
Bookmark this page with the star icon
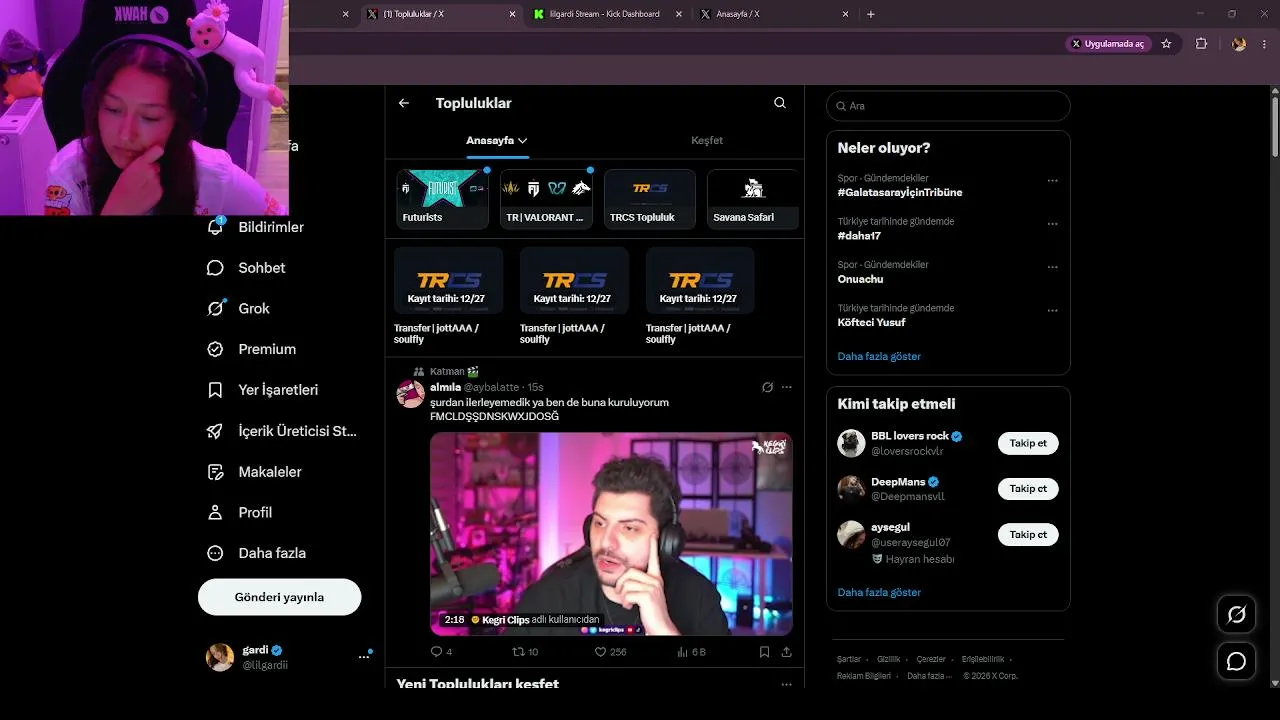1166,44
